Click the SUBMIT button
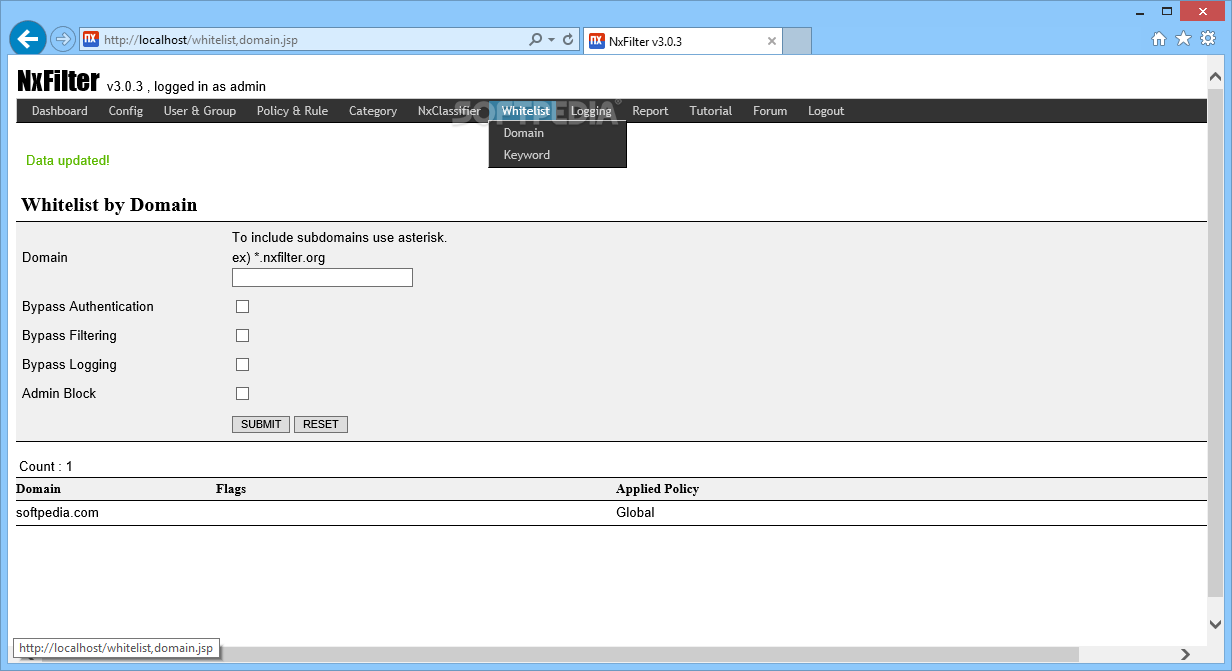 tap(261, 424)
